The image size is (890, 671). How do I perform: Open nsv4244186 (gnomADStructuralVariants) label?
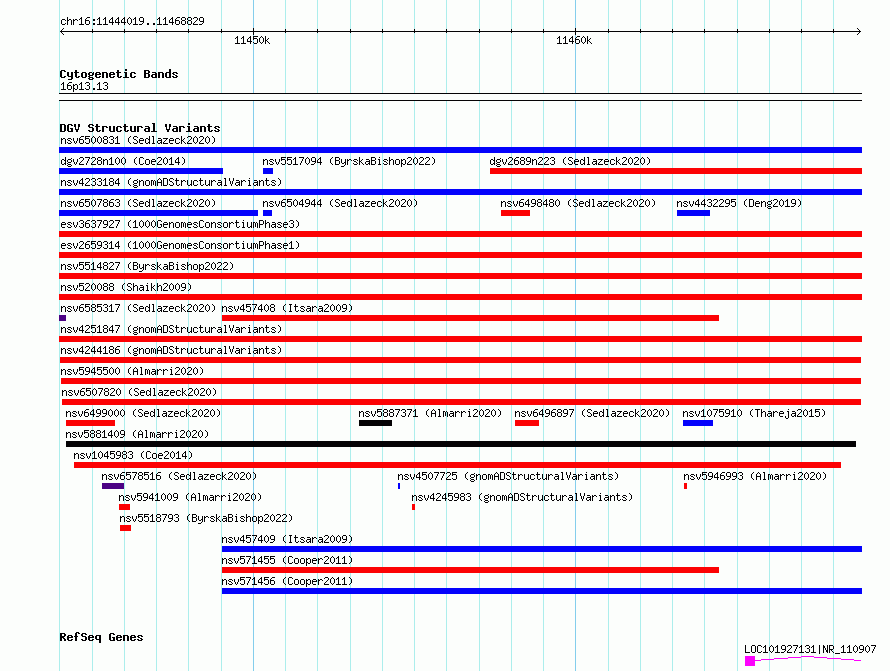pos(171,350)
